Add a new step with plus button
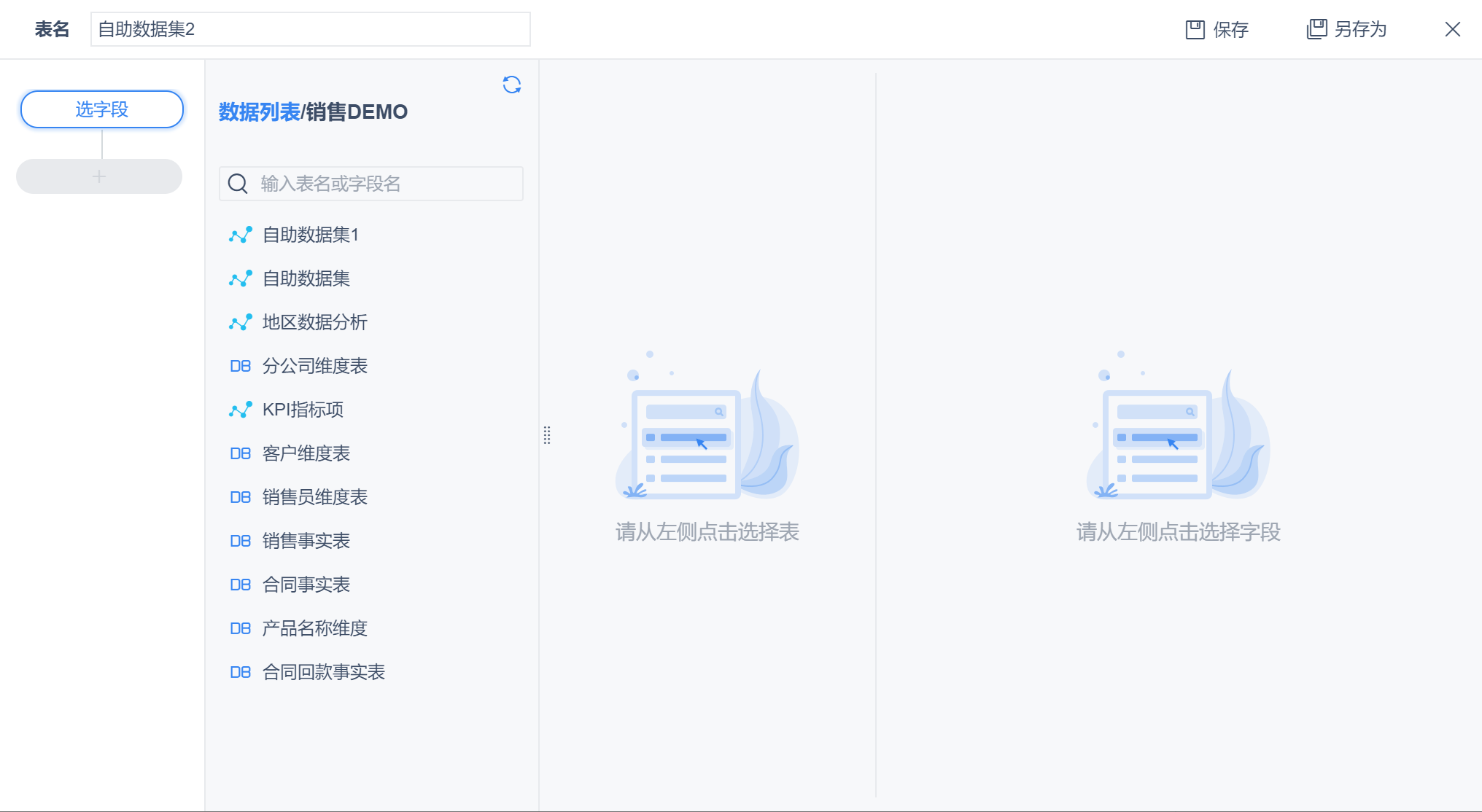This screenshot has height=812, width=1482. [99, 176]
